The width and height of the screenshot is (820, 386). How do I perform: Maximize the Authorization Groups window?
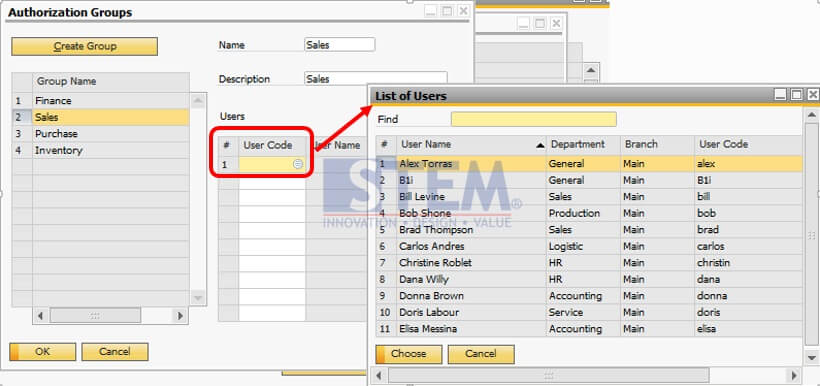click(x=447, y=11)
